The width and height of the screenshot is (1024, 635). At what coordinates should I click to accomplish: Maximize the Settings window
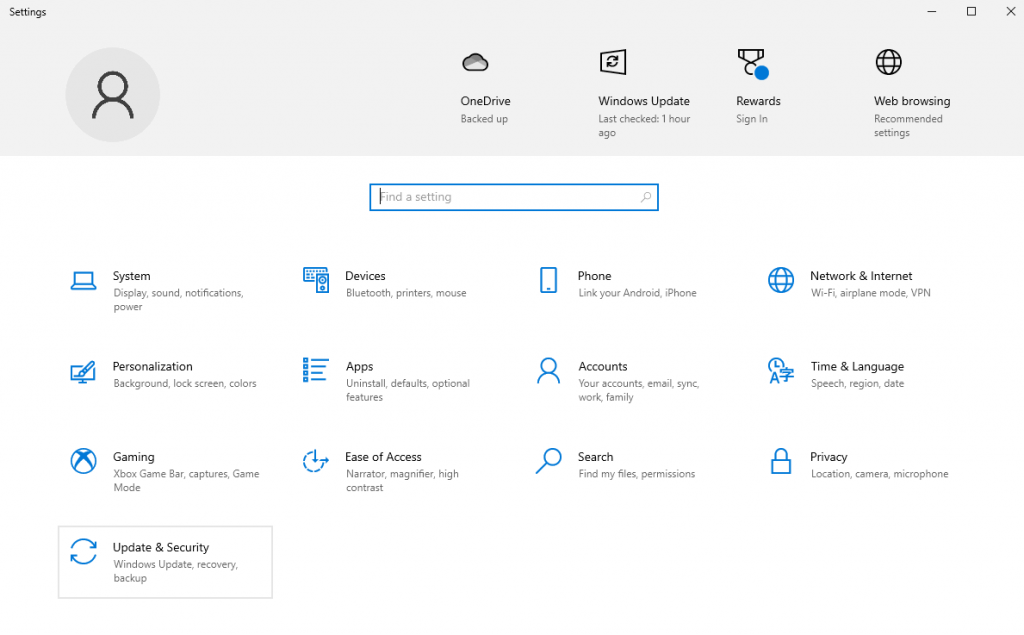click(x=971, y=12)
